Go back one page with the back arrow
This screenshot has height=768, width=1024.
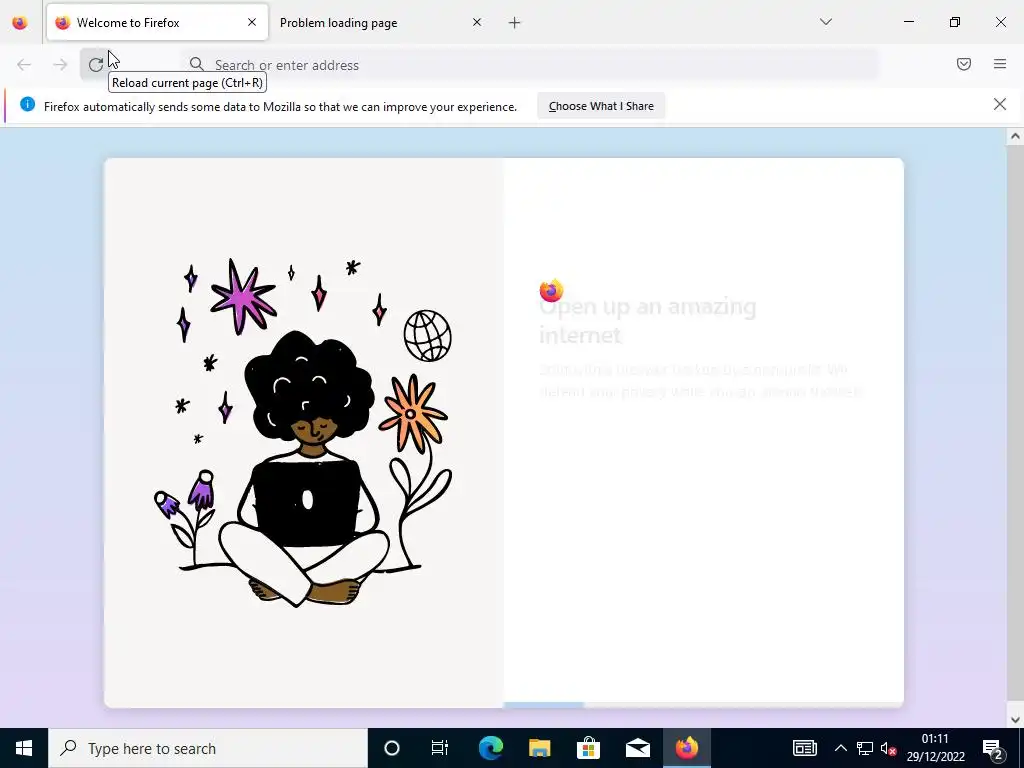click(24, 65)
